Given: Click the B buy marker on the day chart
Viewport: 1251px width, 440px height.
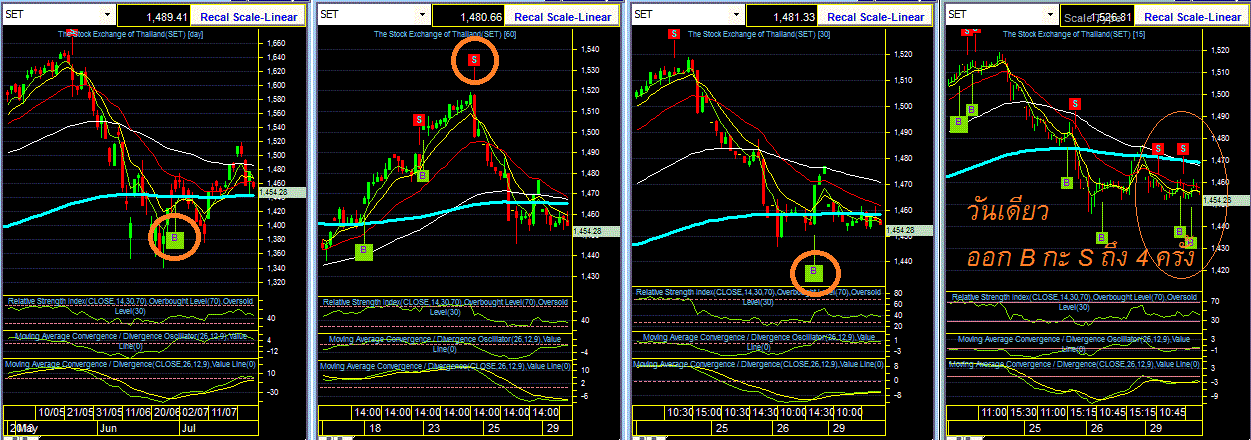Looking at the screenshot, I should tap(175, 239).
